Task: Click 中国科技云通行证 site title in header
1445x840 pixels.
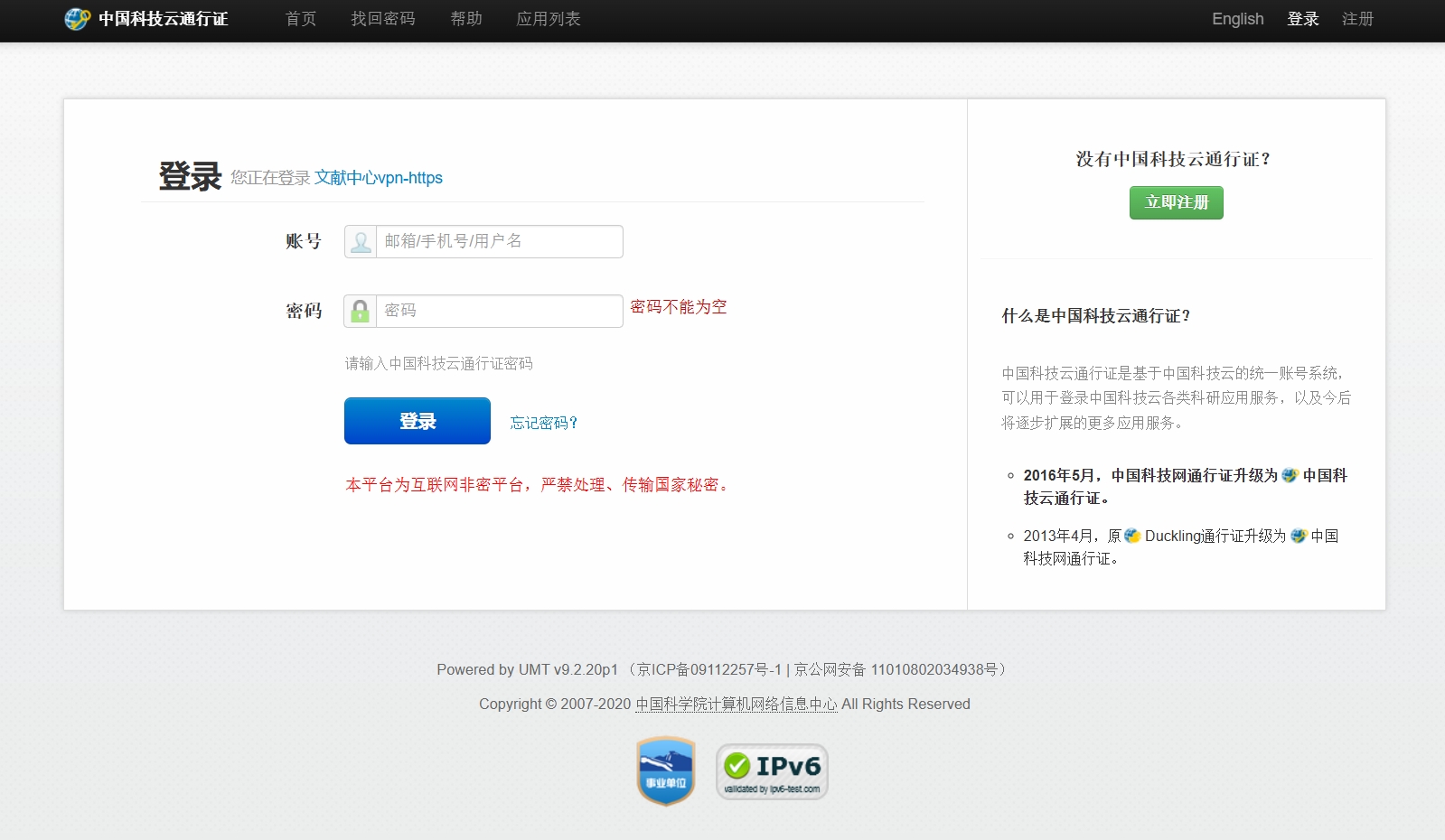Action: [x=164, y=19]
